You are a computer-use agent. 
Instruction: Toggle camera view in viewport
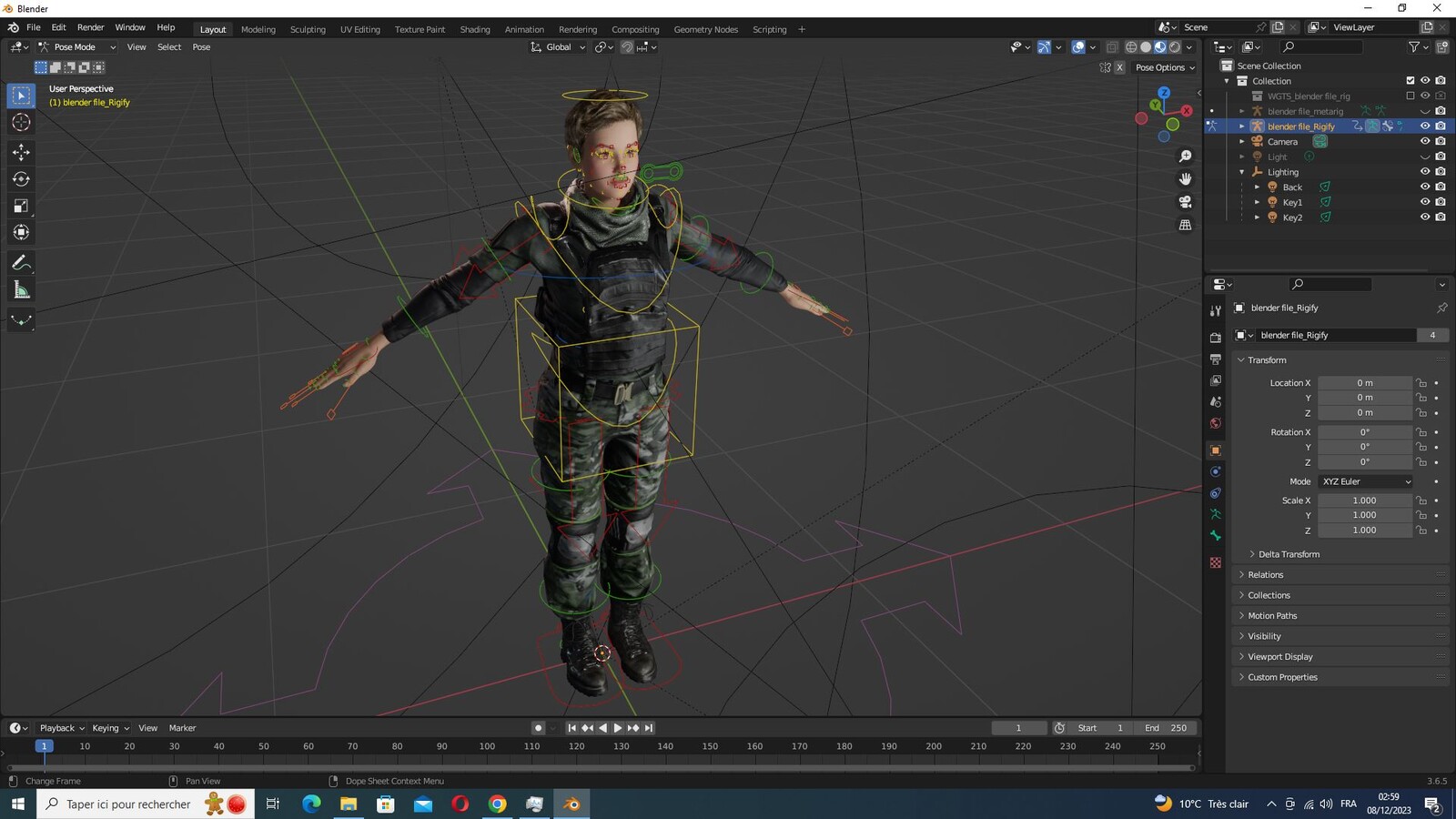pos(1185,202)
